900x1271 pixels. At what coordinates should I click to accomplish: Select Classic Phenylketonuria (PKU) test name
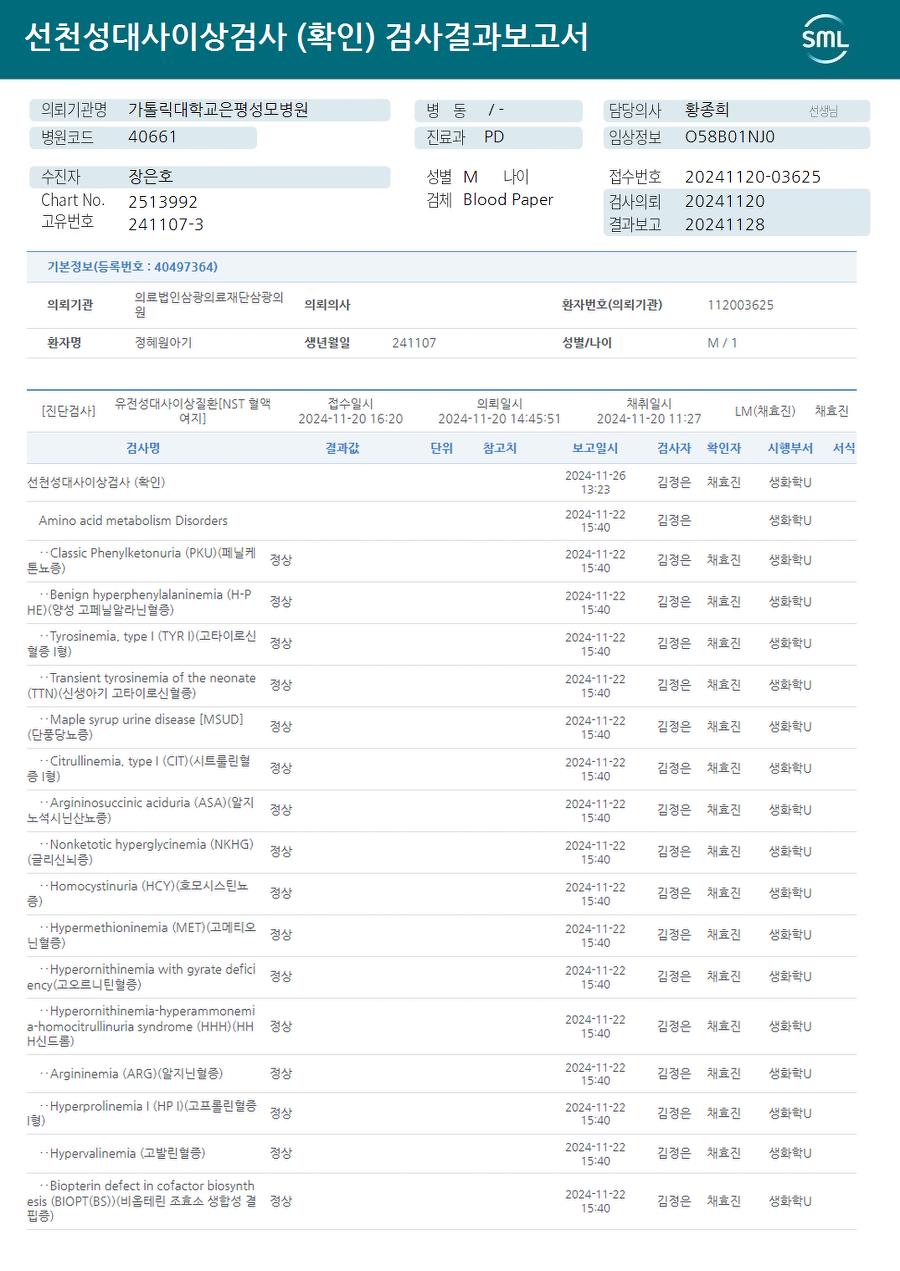(142, 560)
